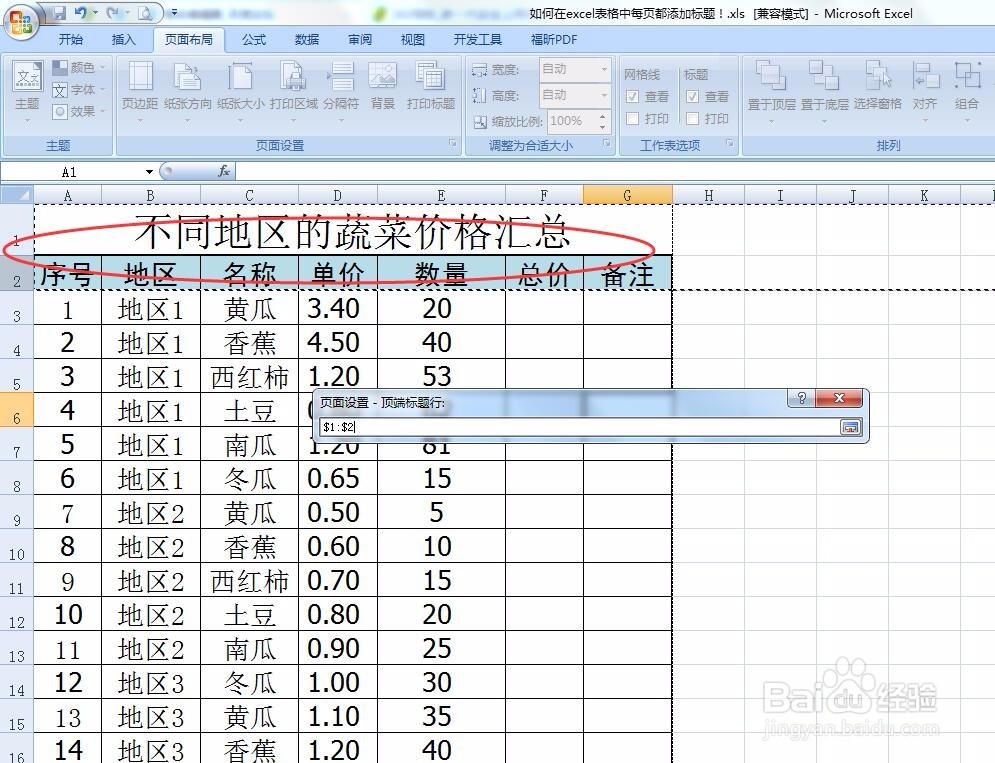Switch to the Home (开始) tab
The width and height of the screenshot is (995, 763).
pos(70,39)
